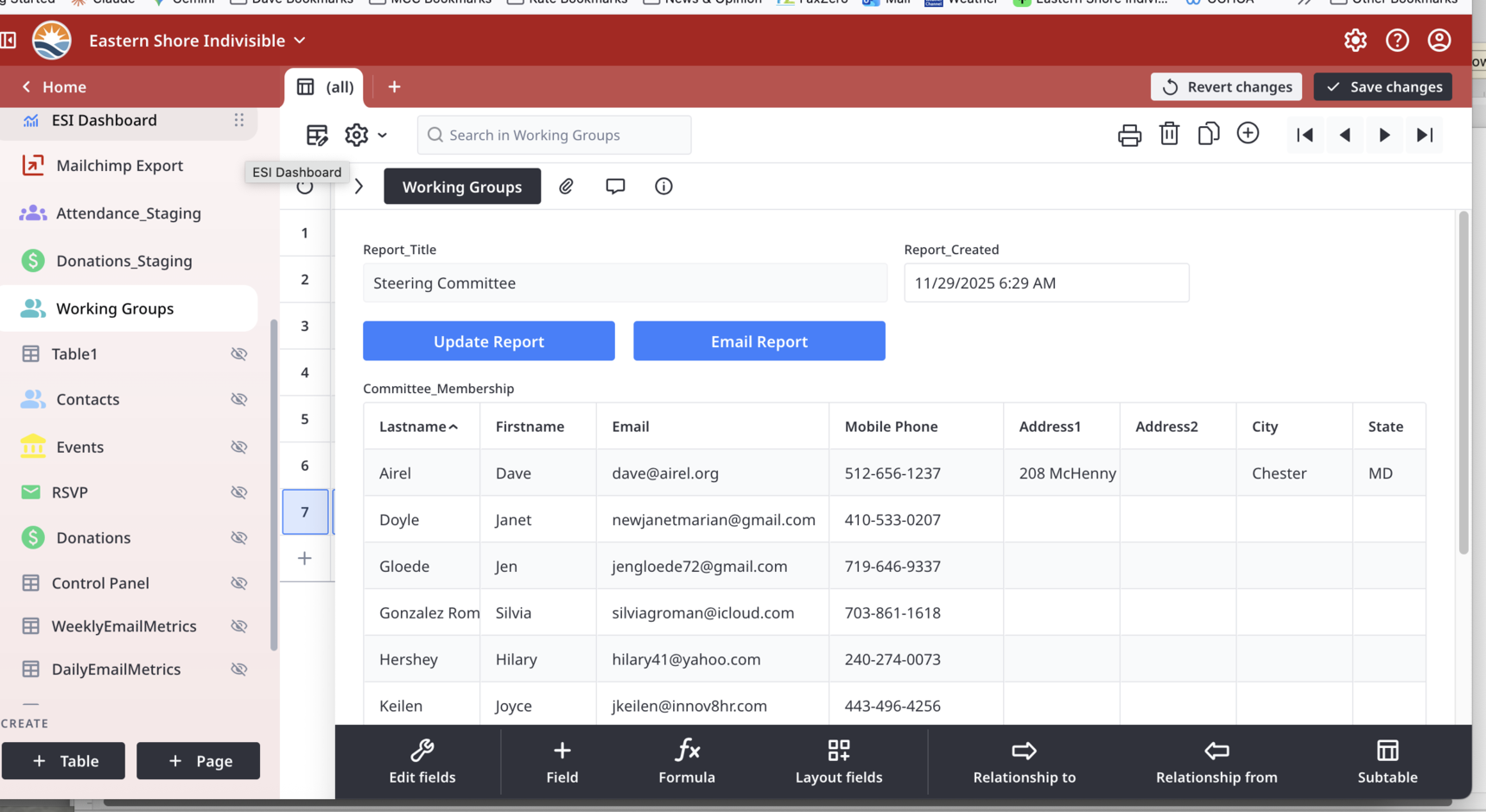Click the trash delete record icon

tap(1169, 134)
